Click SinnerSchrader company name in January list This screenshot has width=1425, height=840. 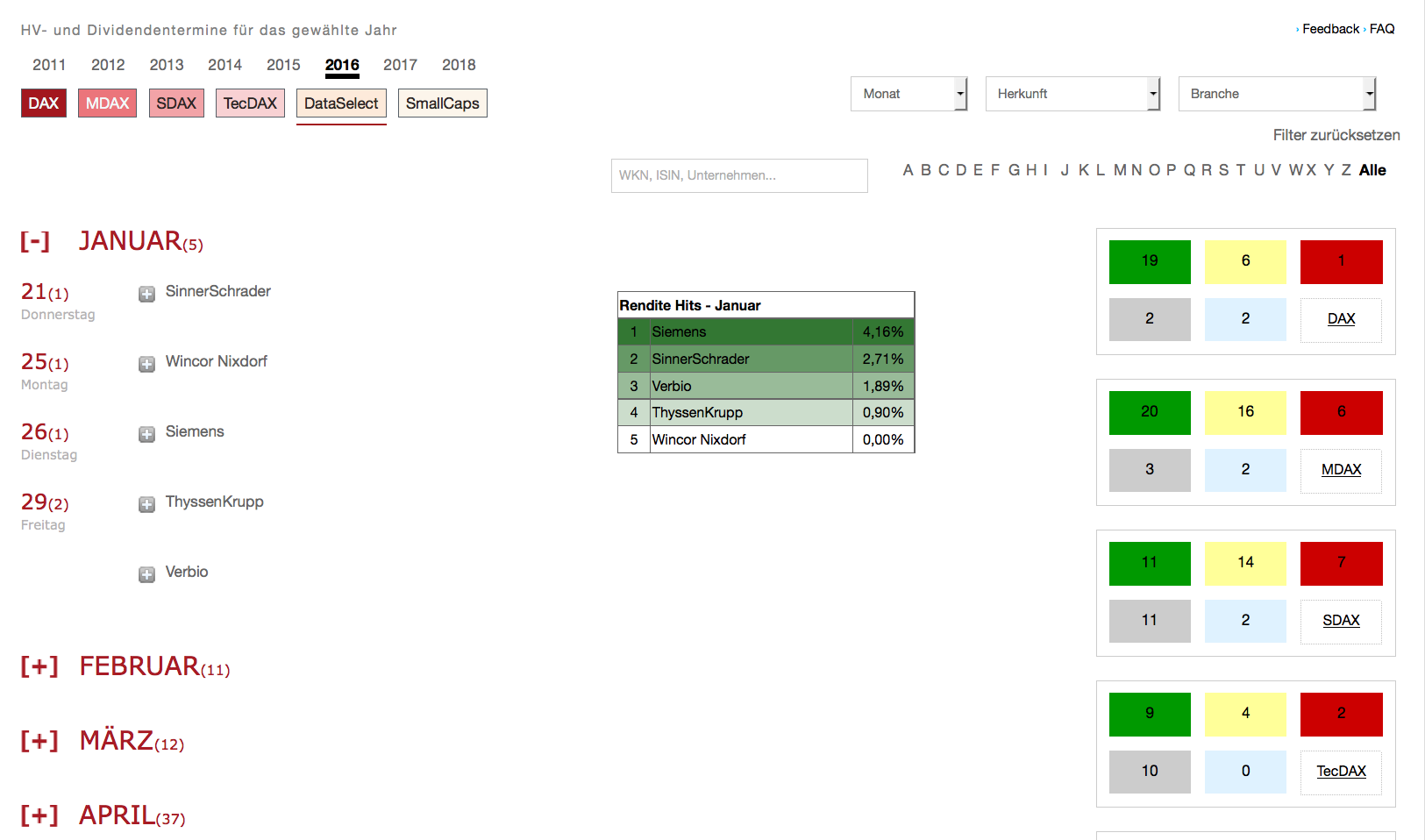(218, 291)
